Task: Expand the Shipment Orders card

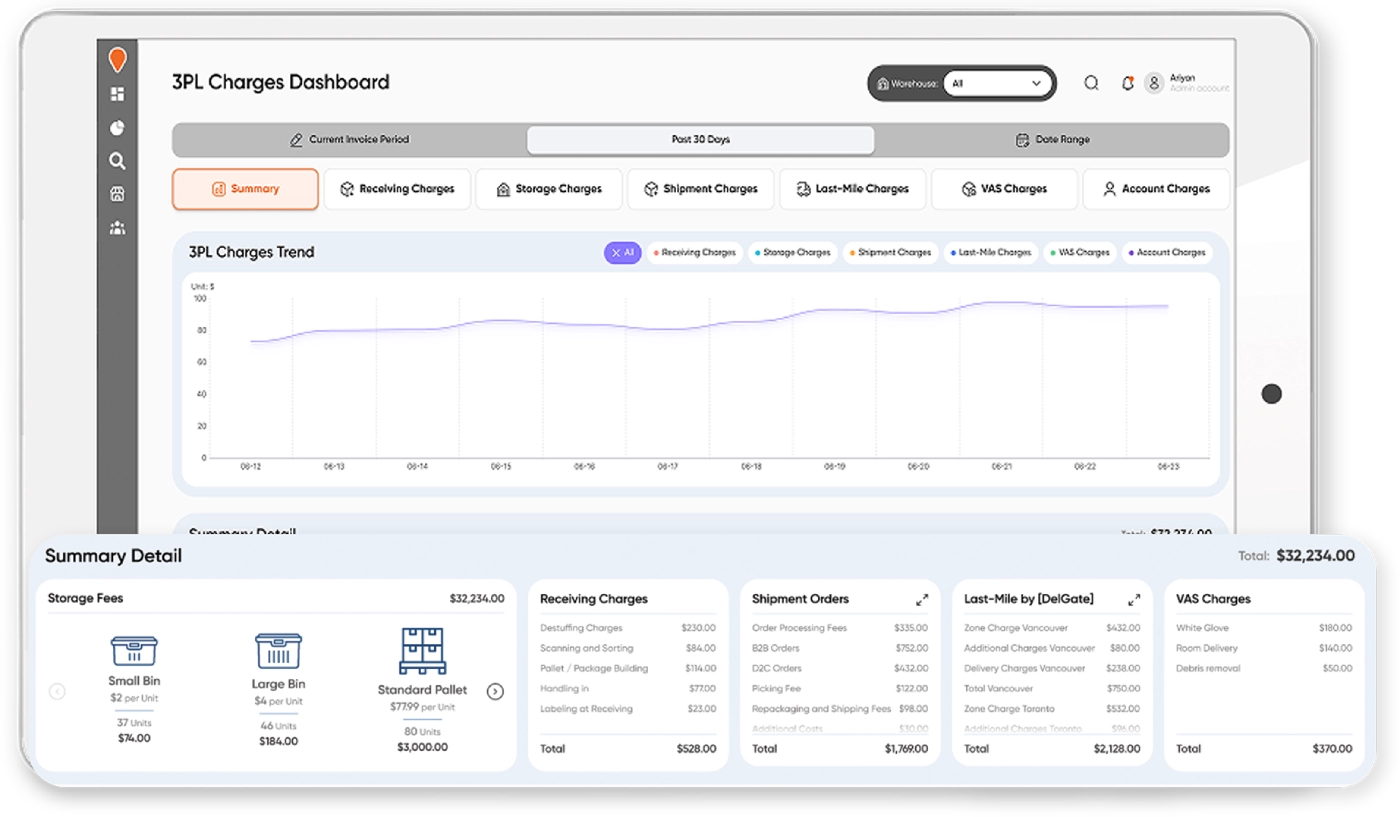Action: 921,599
